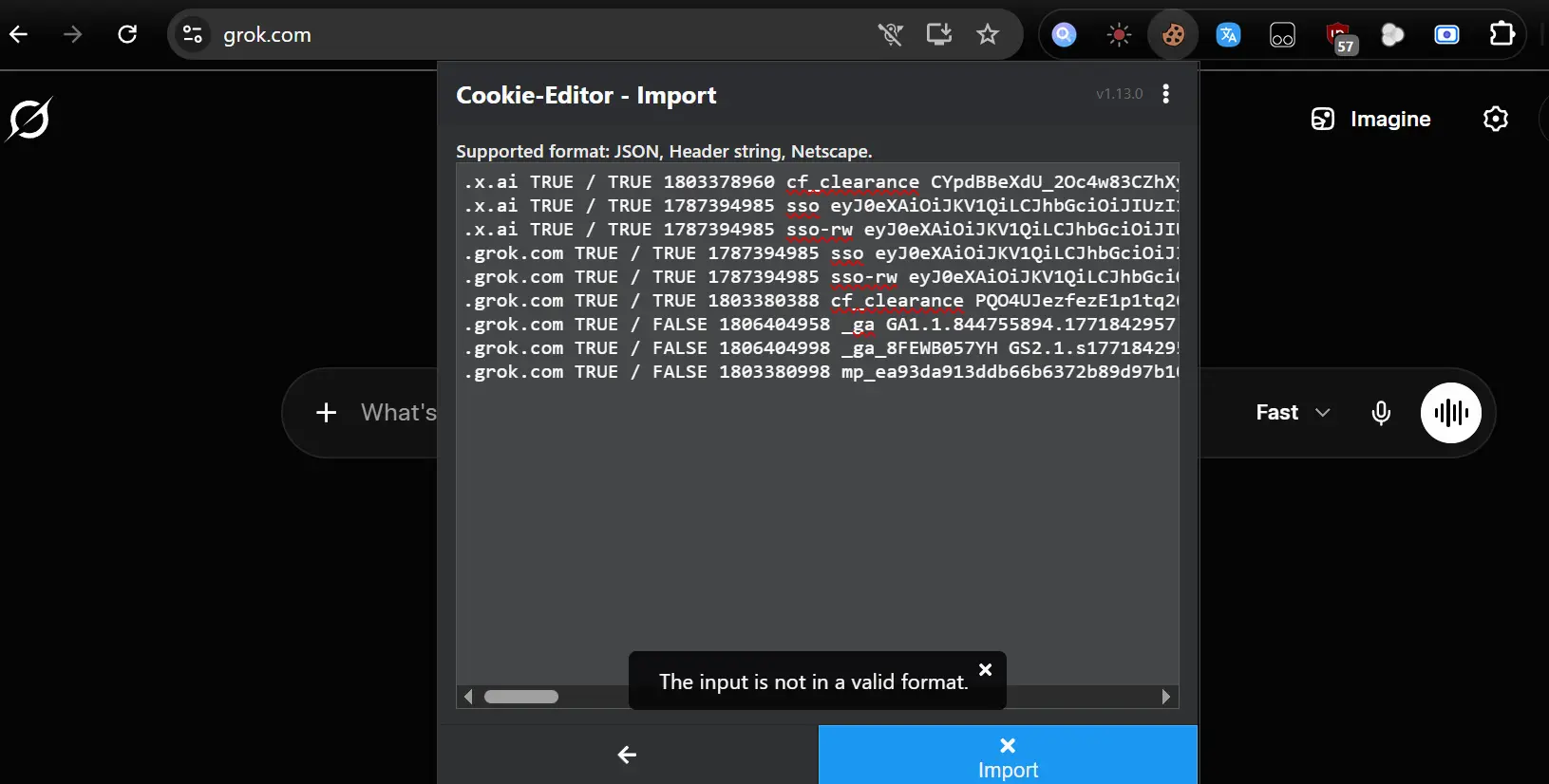Dismiss the invalid format notification

tap(986, 669)
